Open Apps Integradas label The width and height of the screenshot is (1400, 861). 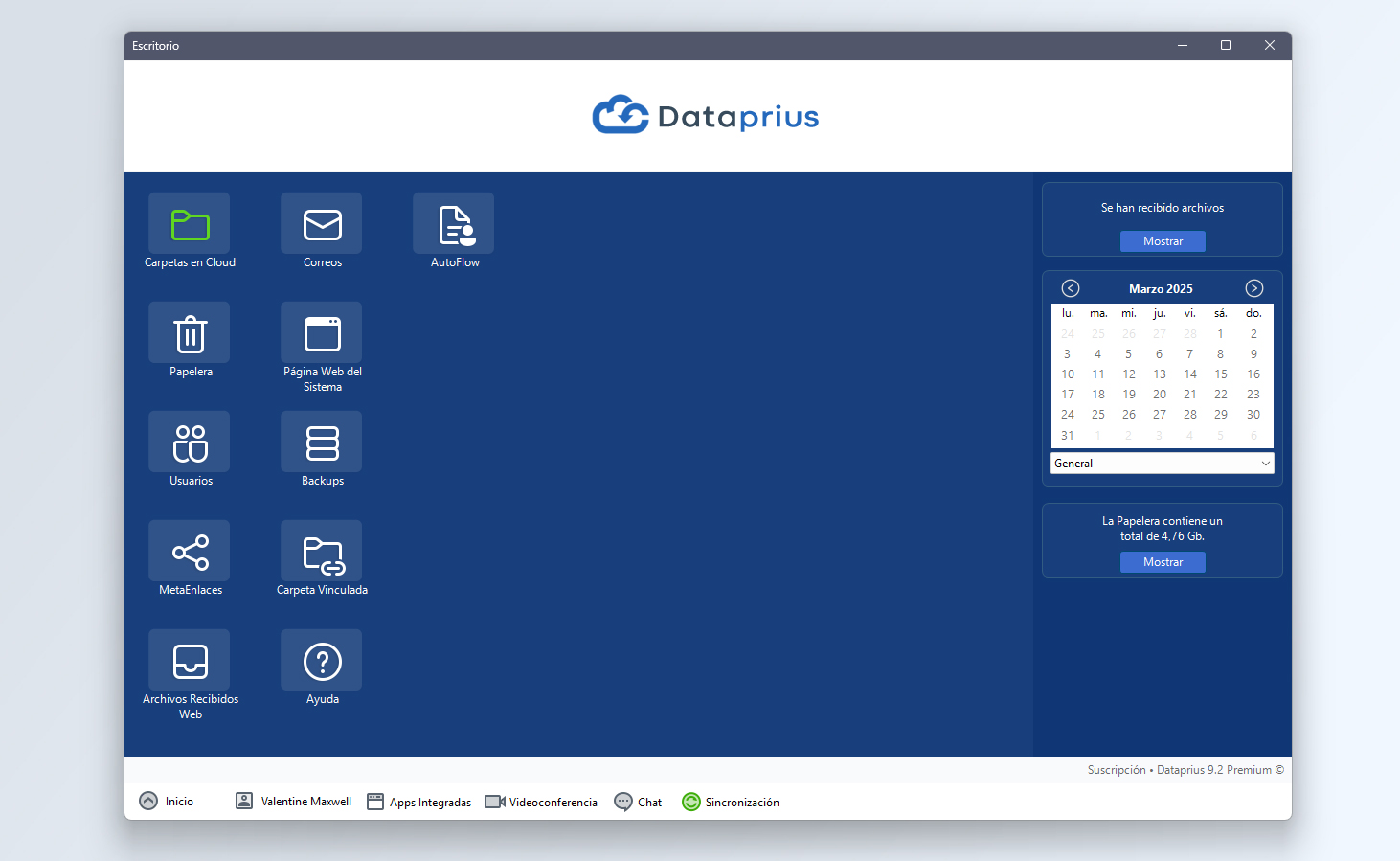(430, 803)
